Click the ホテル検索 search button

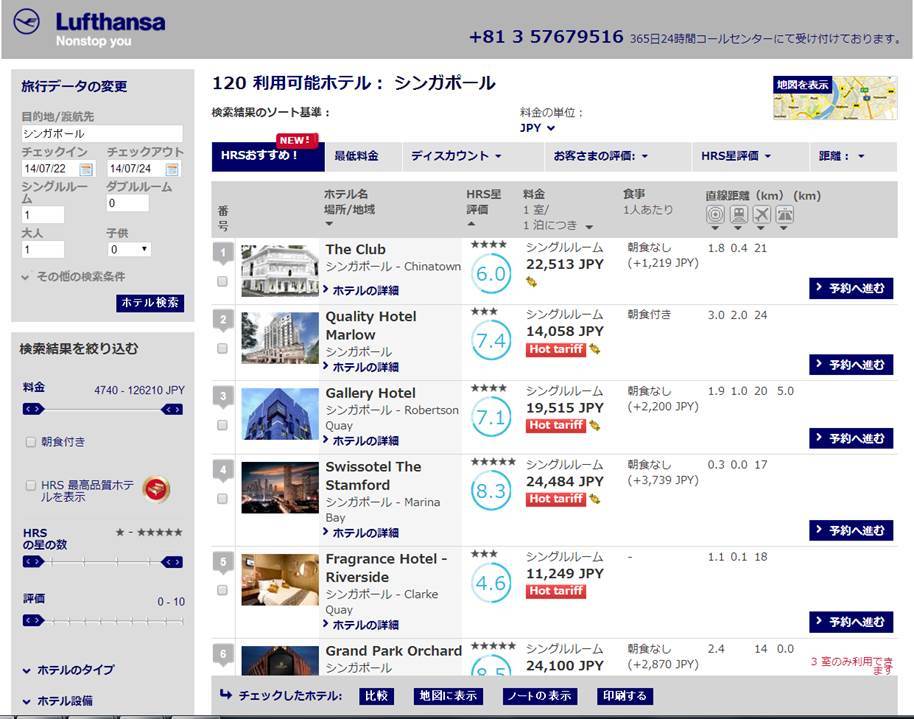pyautogui.click(x=150, y=303)
